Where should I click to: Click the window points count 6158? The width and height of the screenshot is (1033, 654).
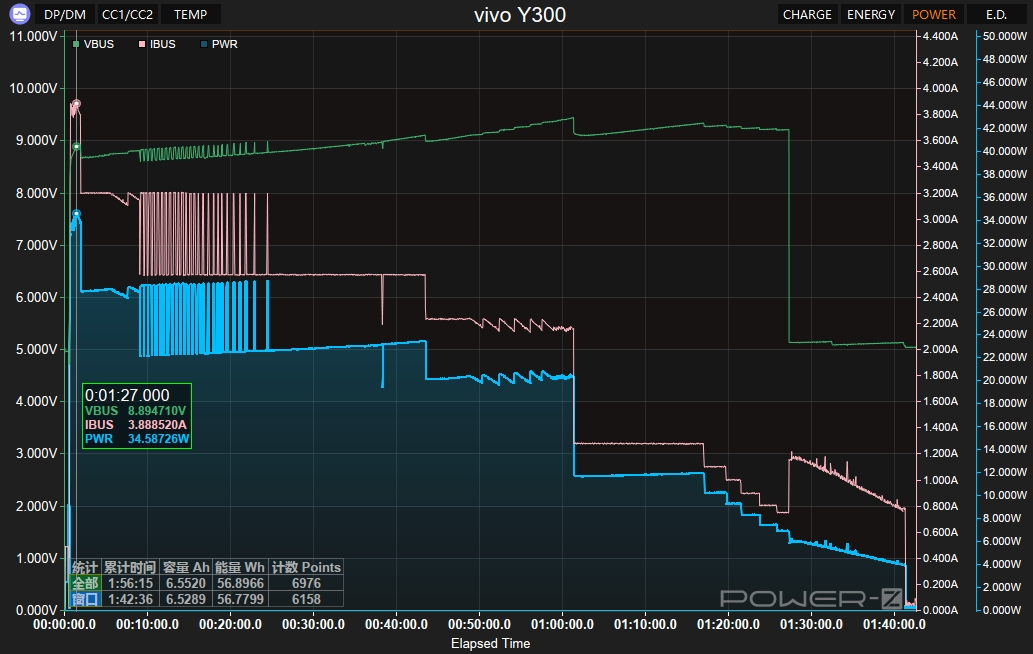click(x=306, y=599)
